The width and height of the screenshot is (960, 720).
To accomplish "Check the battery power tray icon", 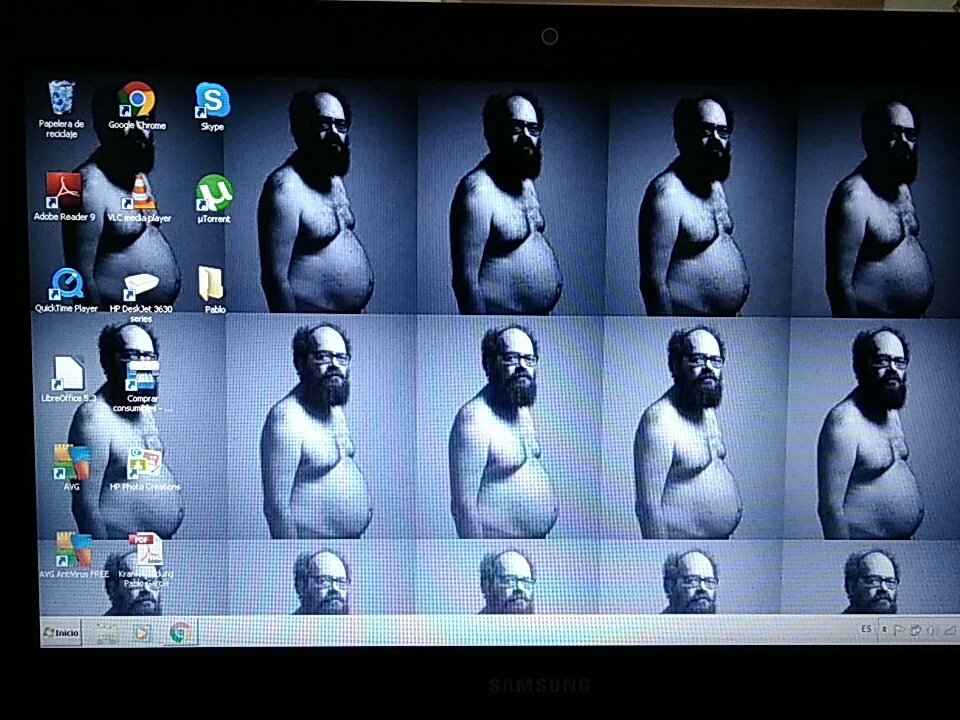I will [916, 630].
